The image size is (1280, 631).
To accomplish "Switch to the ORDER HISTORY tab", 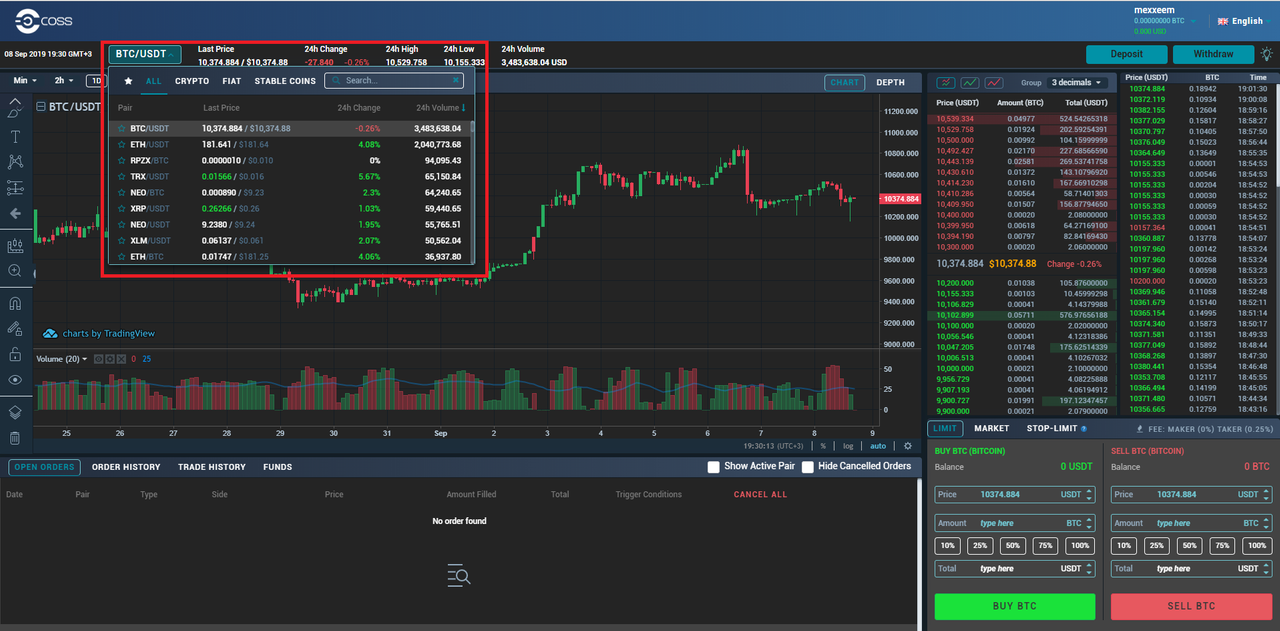I will pyautogui.click(x=126, y=467).
